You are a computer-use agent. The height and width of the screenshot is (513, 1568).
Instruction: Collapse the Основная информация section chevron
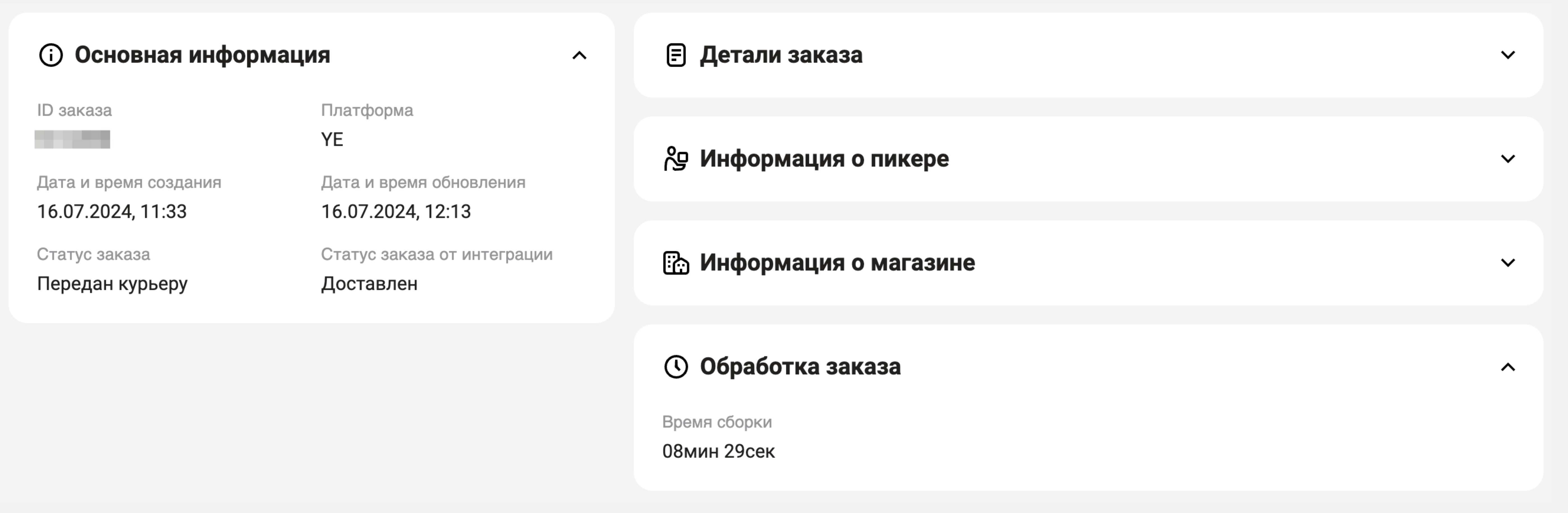[579, 56]
